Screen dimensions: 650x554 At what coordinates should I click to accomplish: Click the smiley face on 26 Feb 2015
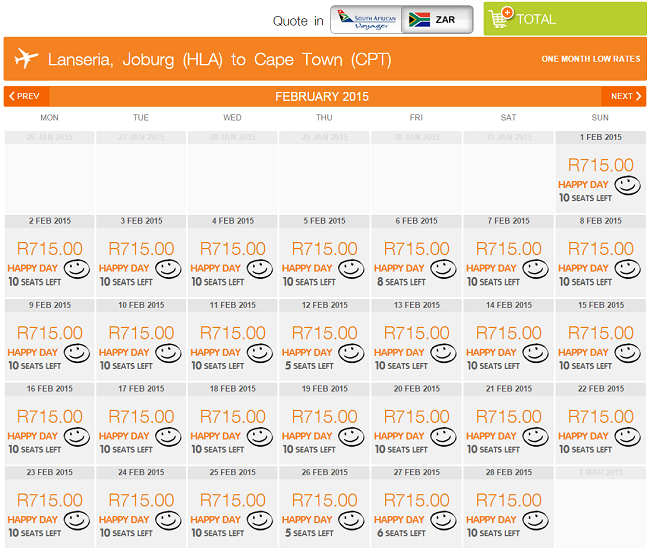[351, 520]
